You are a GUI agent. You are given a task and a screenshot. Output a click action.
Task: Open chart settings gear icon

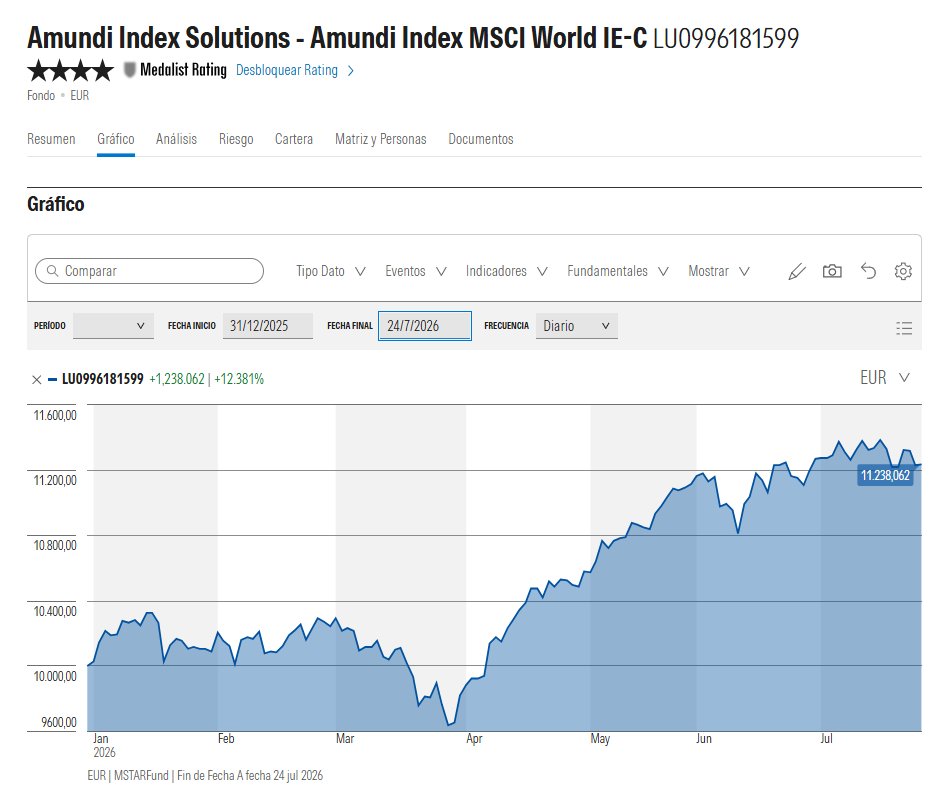point(903,271)
